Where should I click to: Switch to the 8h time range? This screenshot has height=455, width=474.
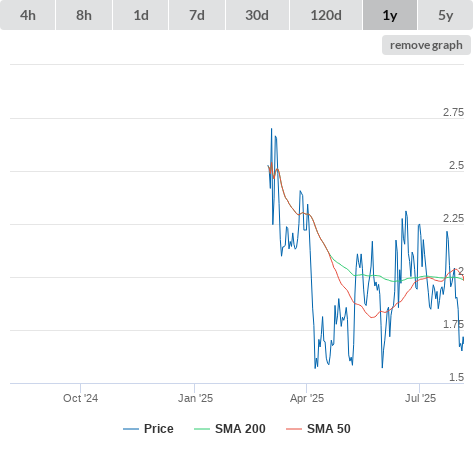point(84,15)
